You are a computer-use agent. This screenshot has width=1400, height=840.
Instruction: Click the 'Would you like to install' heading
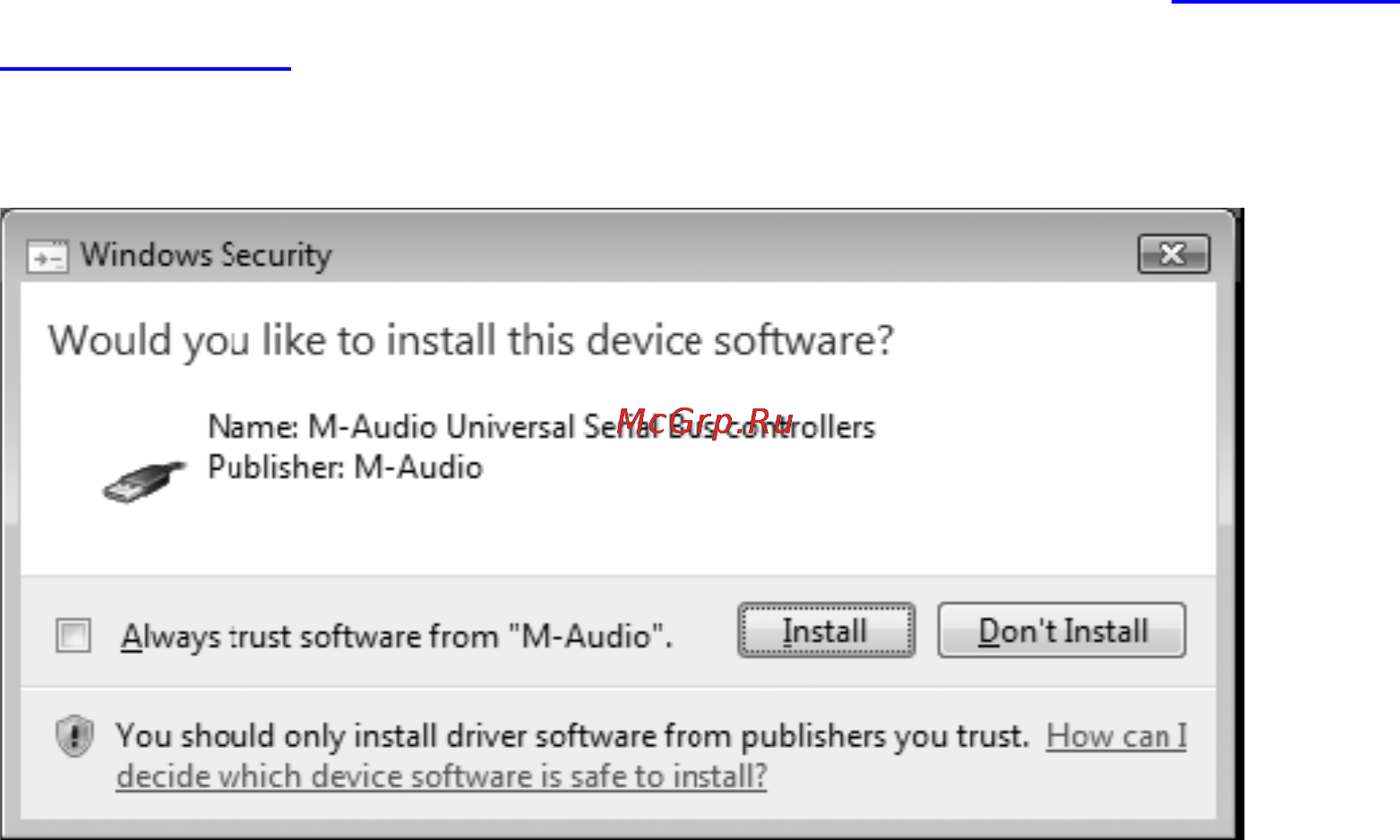471,341
